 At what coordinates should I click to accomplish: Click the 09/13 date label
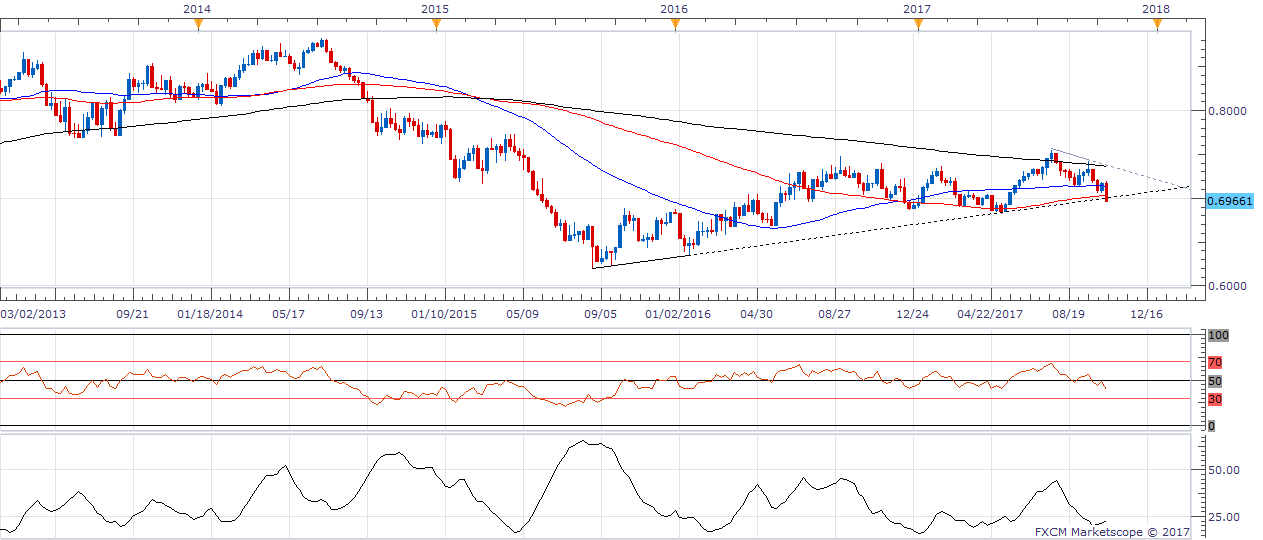pyautogui.click(x=366, y=314)
